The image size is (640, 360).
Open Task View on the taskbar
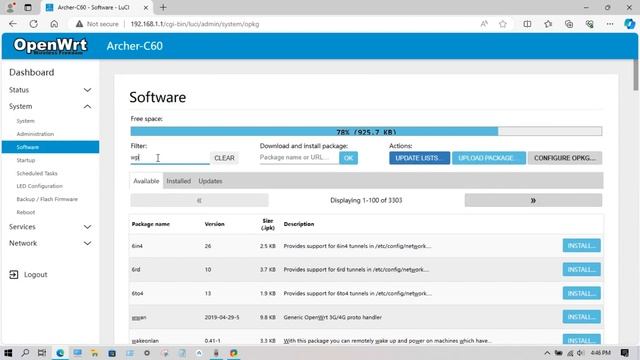pos(42,353)
